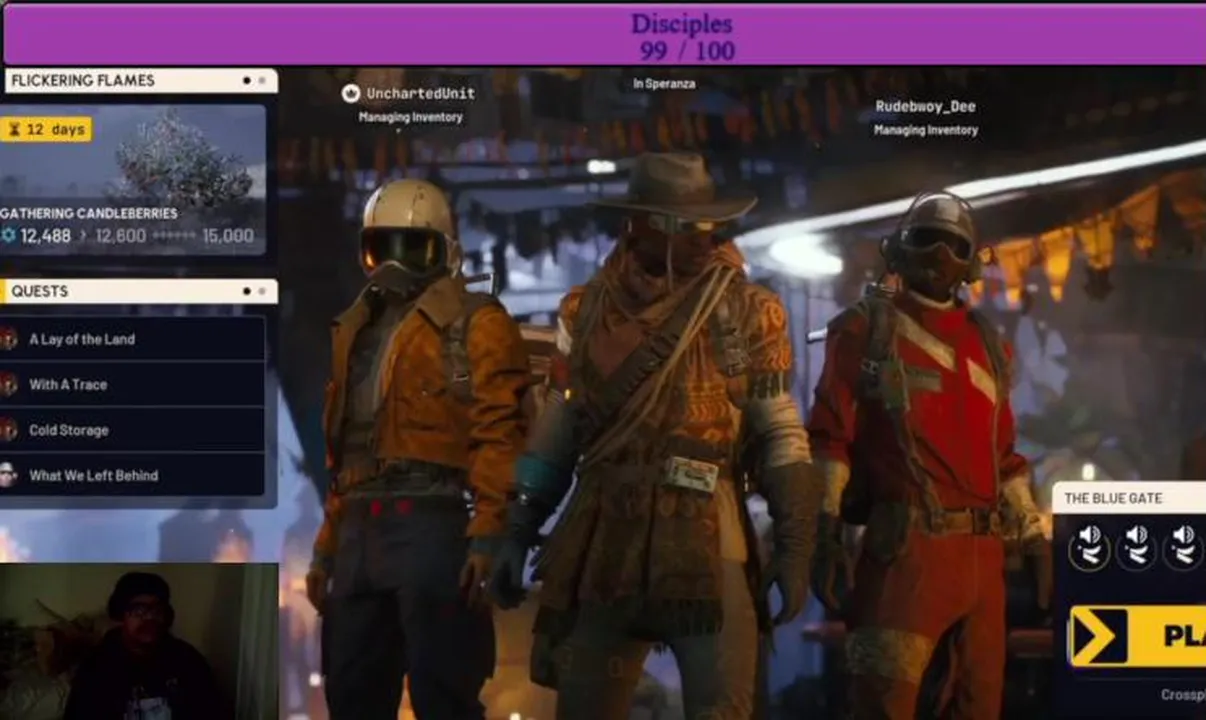Click the crown icon beside UnchartedUnit
1206x720 pixels.
tap(350, 93)
